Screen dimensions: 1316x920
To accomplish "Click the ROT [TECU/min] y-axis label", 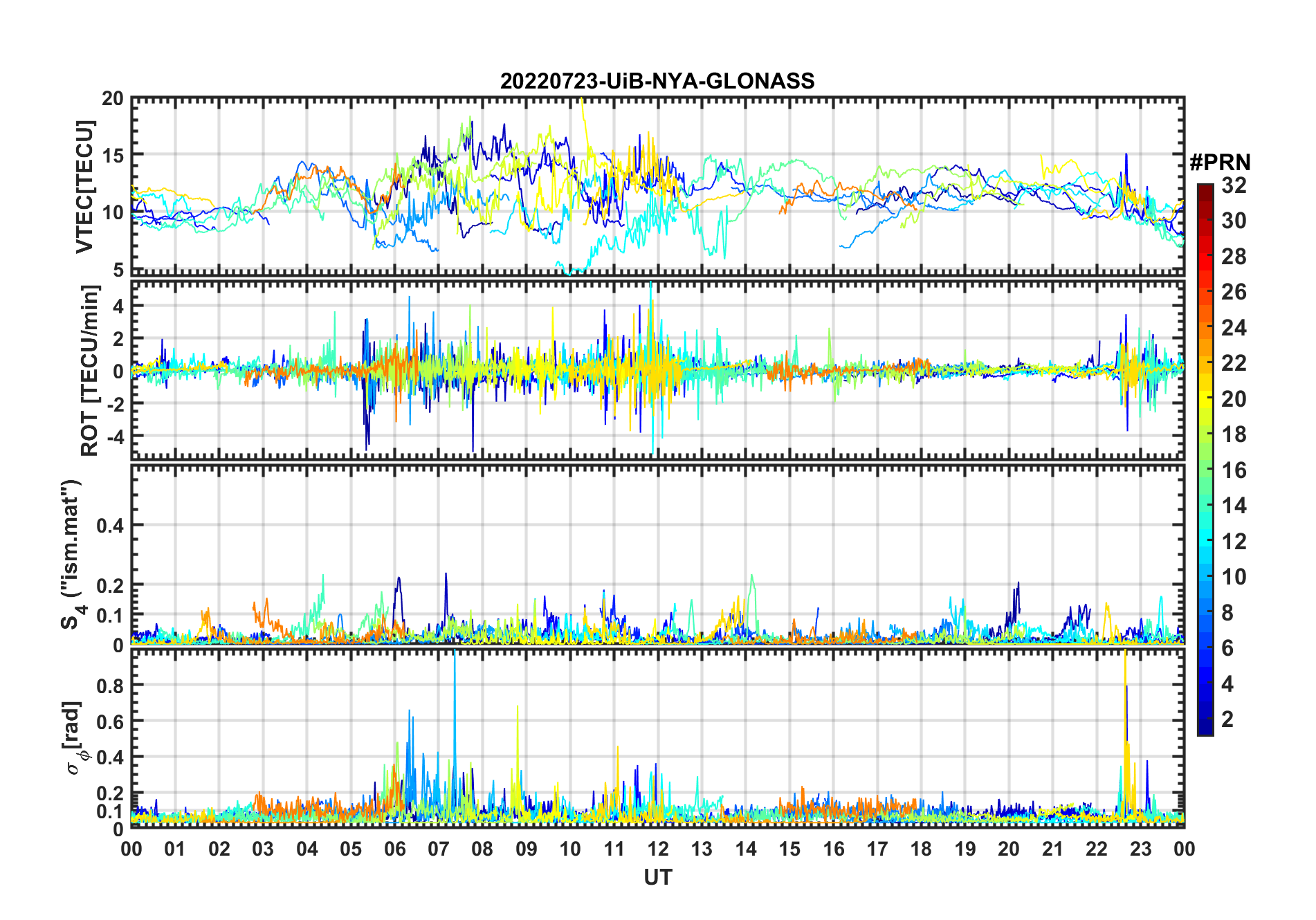I will [90, 370].
